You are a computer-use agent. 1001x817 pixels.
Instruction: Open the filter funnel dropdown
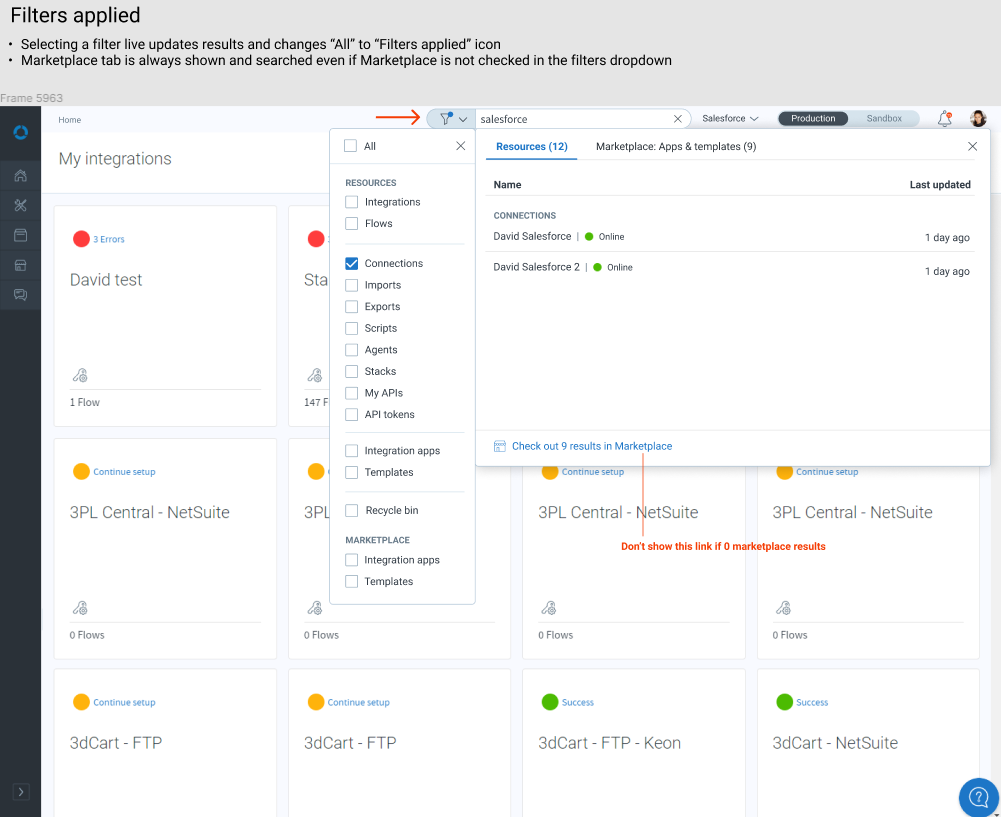click(x=452, y=119)
